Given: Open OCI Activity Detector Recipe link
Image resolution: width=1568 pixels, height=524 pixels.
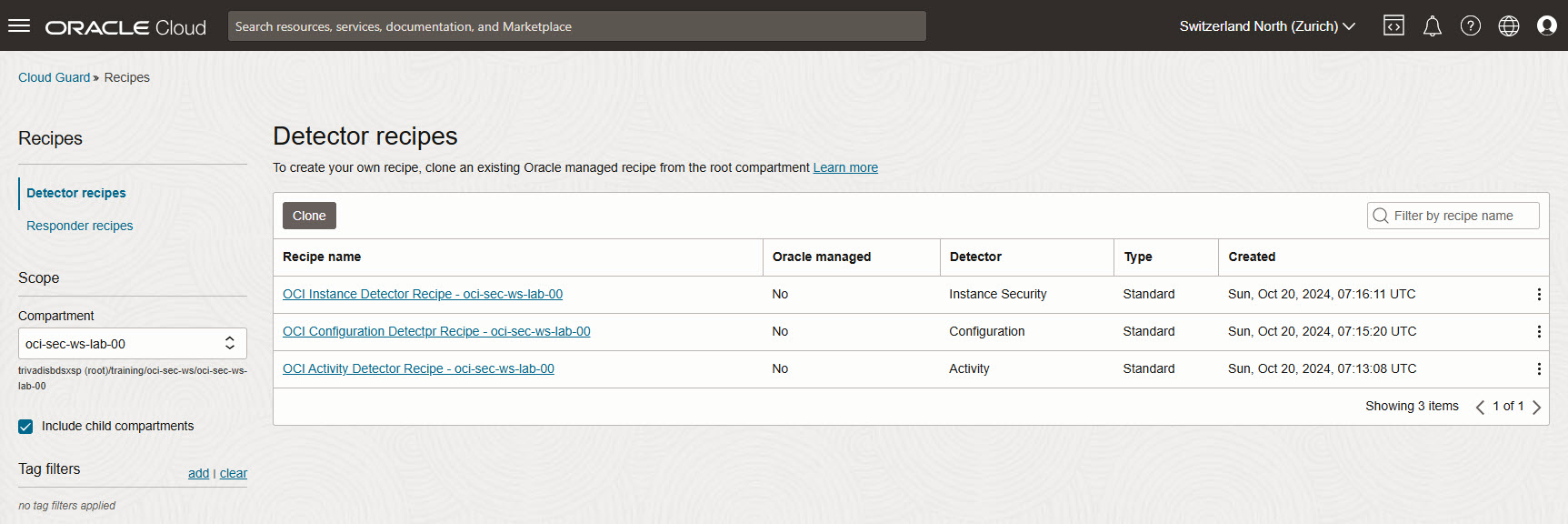Looking at the screenshot, I should (x=418, y=368).
